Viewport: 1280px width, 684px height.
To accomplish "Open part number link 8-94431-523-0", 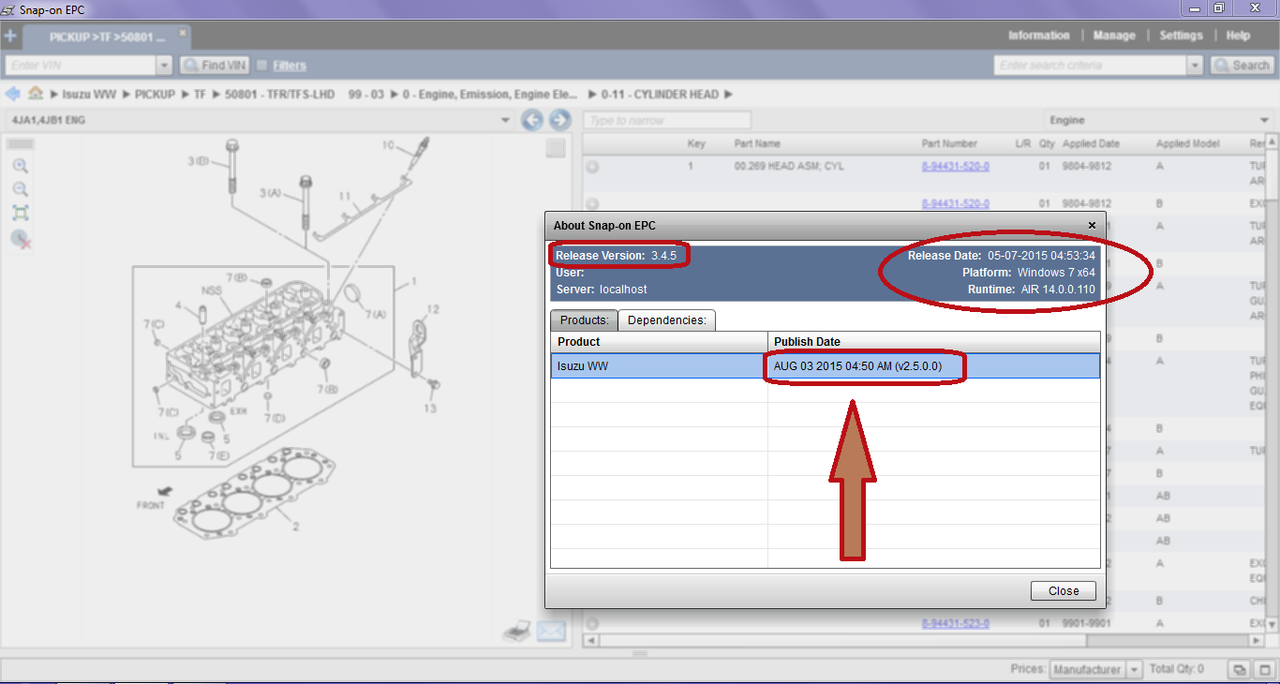I will [955, 624].
